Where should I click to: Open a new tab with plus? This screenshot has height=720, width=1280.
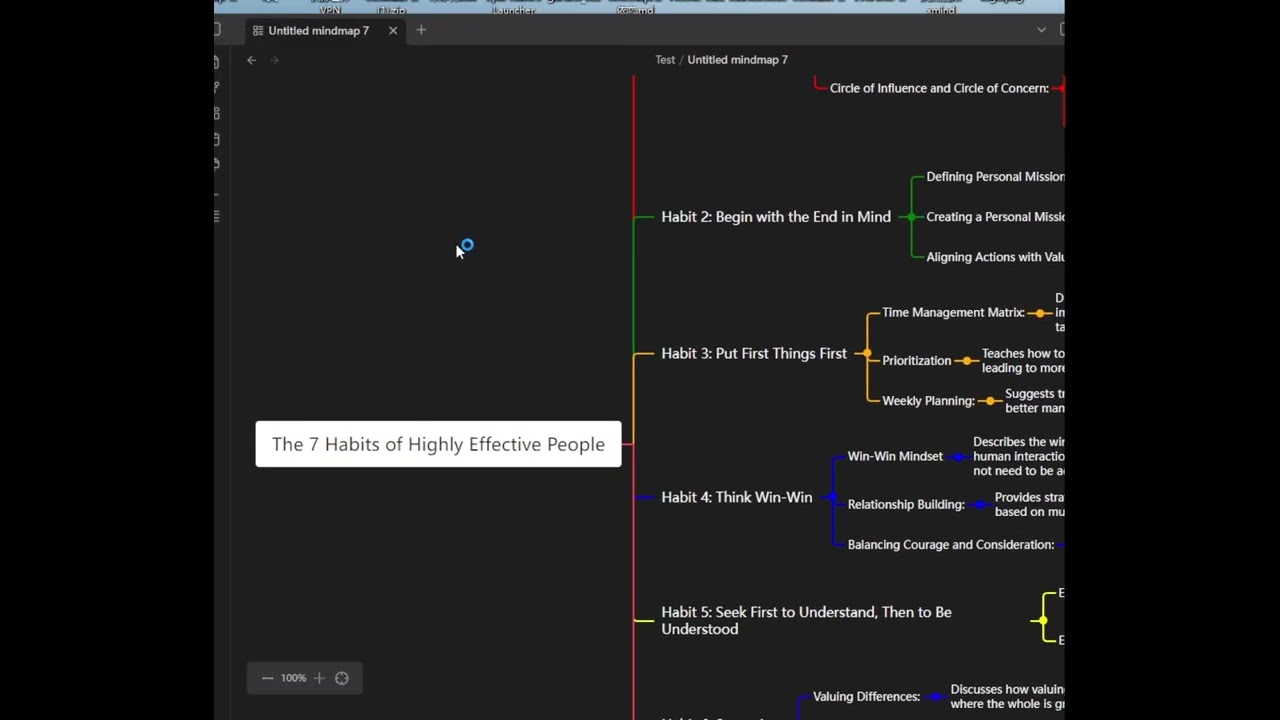421,30
